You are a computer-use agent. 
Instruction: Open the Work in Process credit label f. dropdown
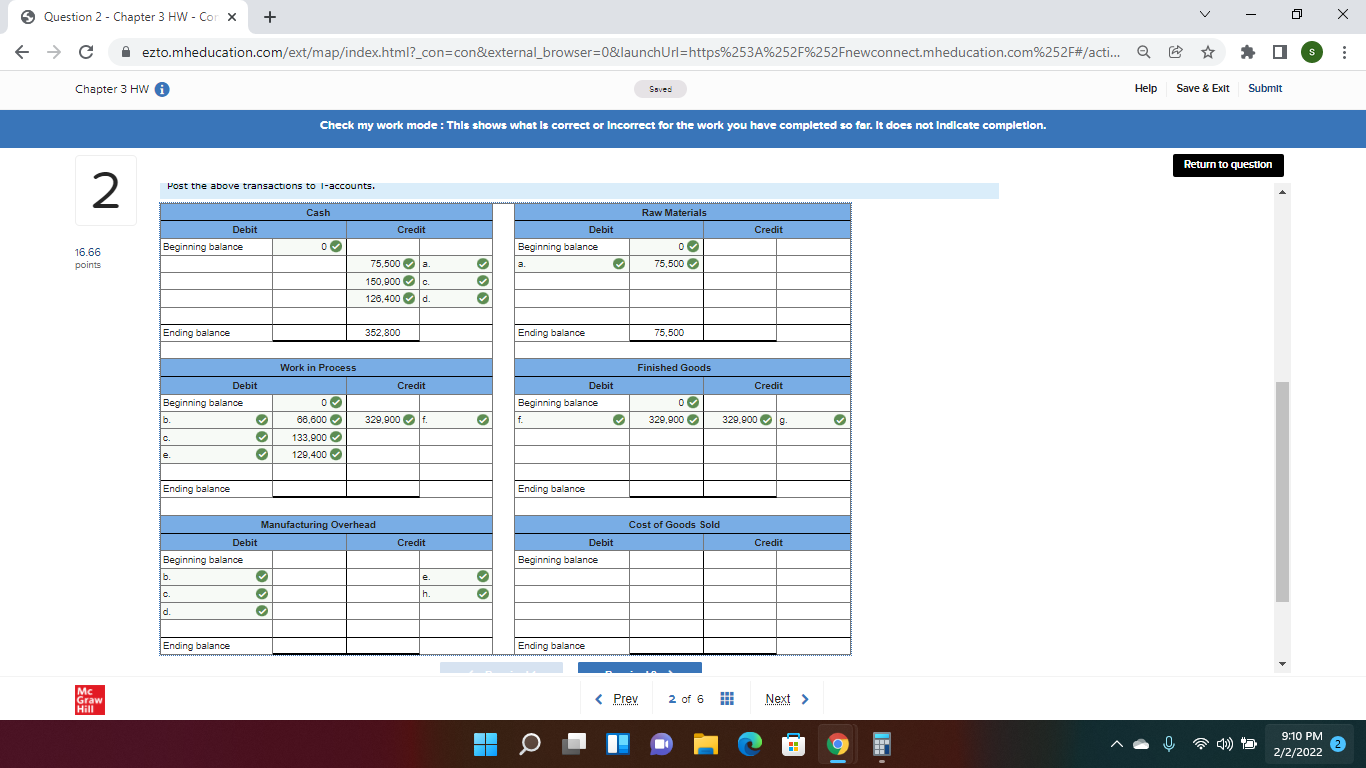pyautogui.click(x=456, y=420)
